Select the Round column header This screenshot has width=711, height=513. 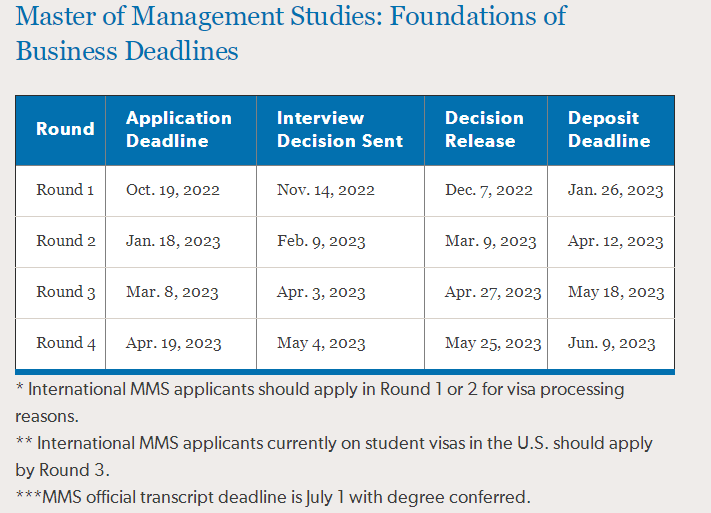click(65, 129)
